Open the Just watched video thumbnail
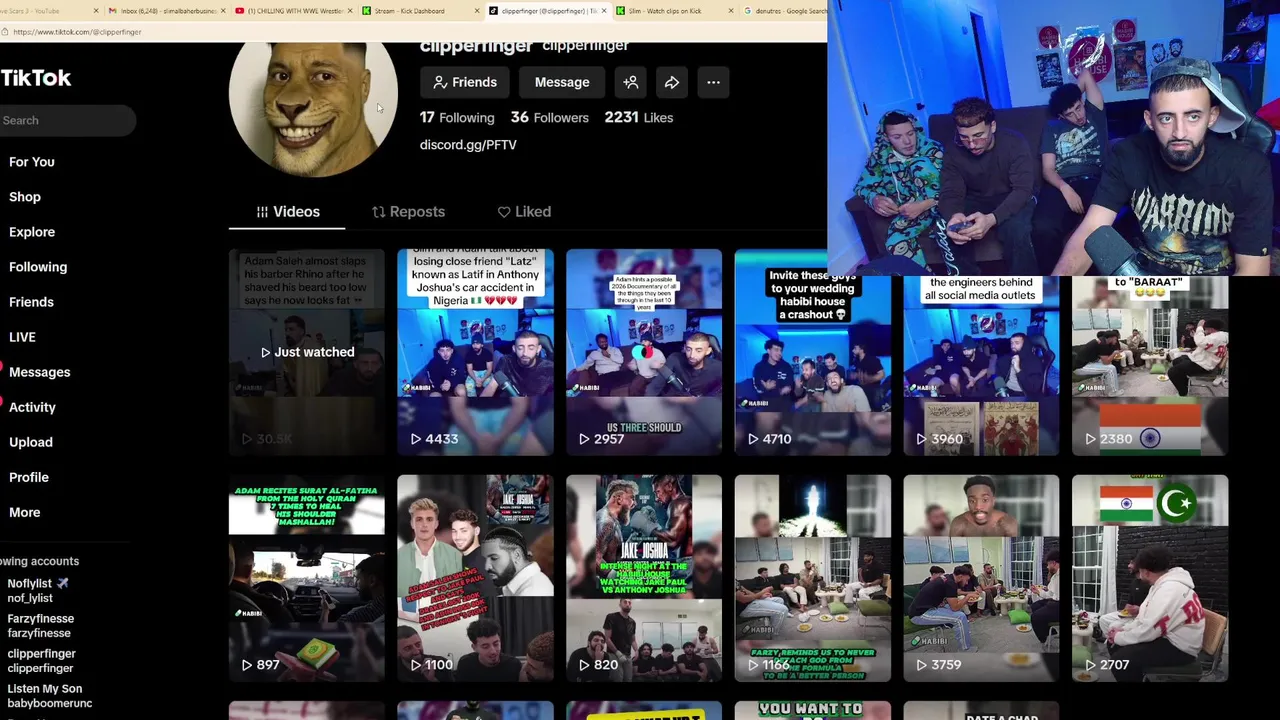Image resolution: width=1280 pixels, height=720 pixels. tap(307, 352)
